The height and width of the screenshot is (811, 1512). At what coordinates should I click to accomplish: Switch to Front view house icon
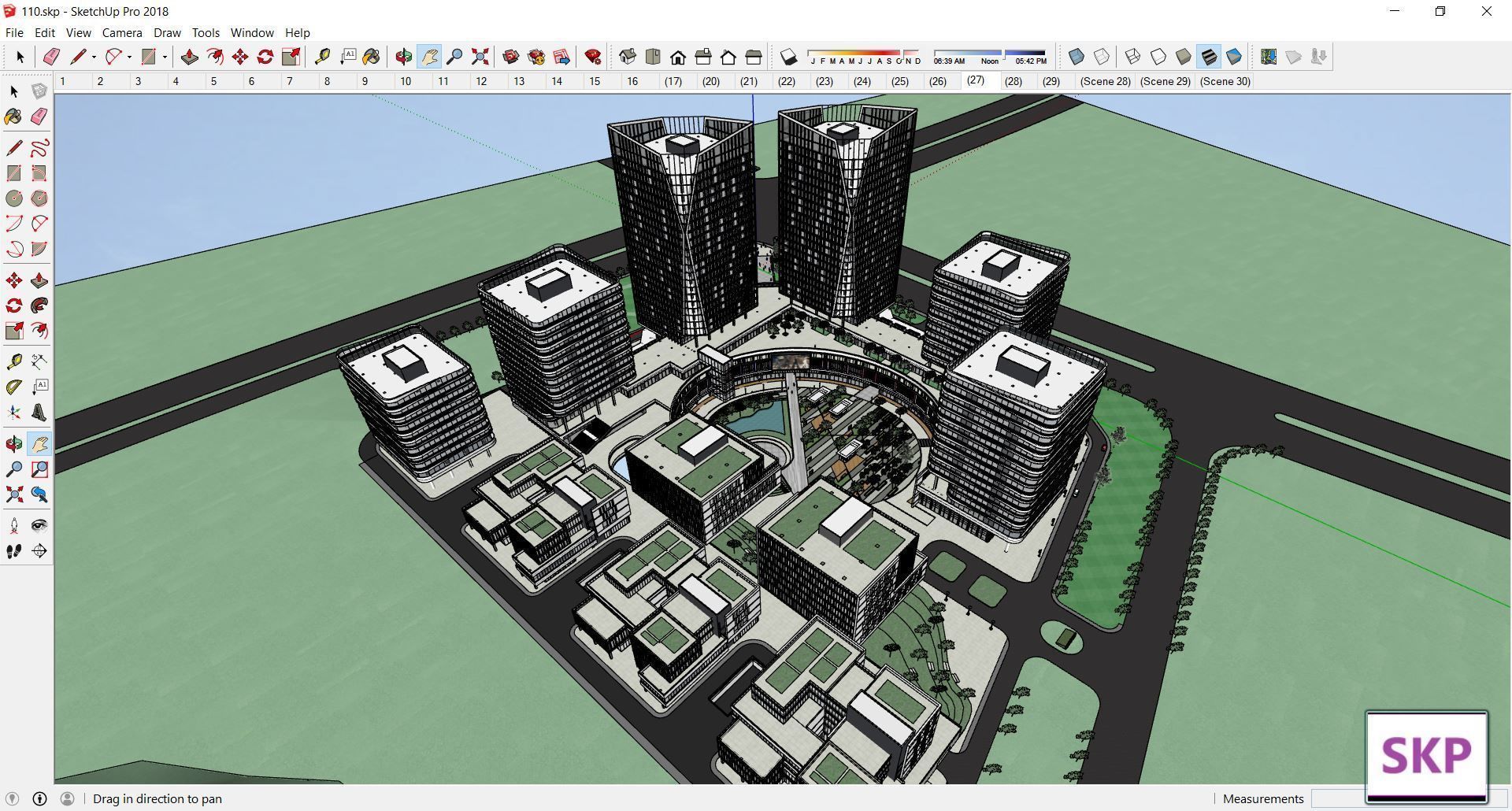click(678, 57)
